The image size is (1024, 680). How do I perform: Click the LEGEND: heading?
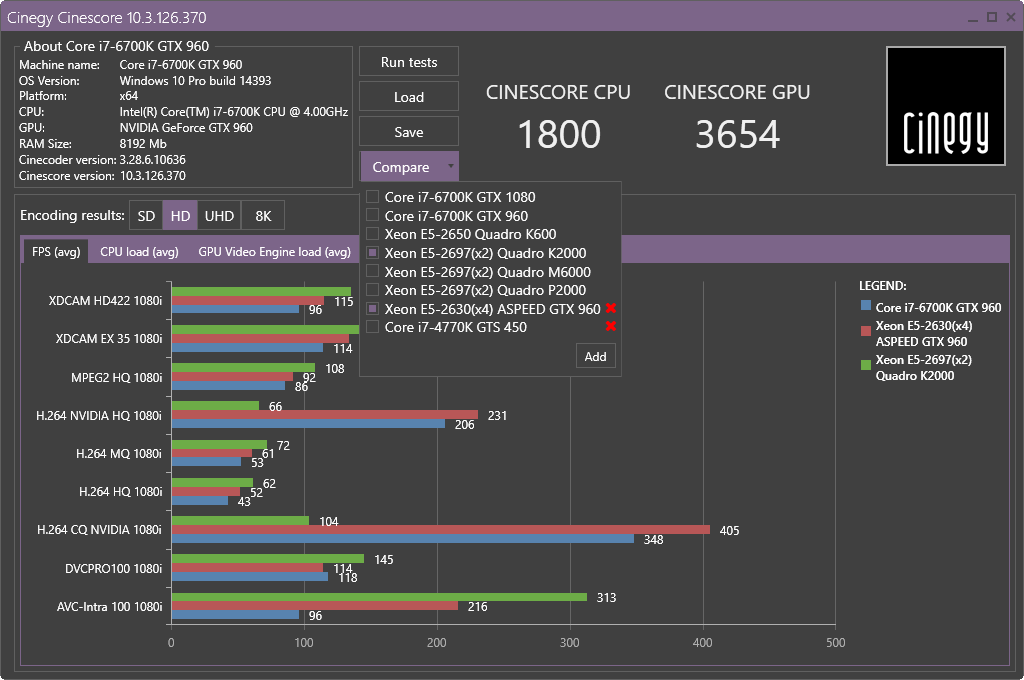(882, 285)
